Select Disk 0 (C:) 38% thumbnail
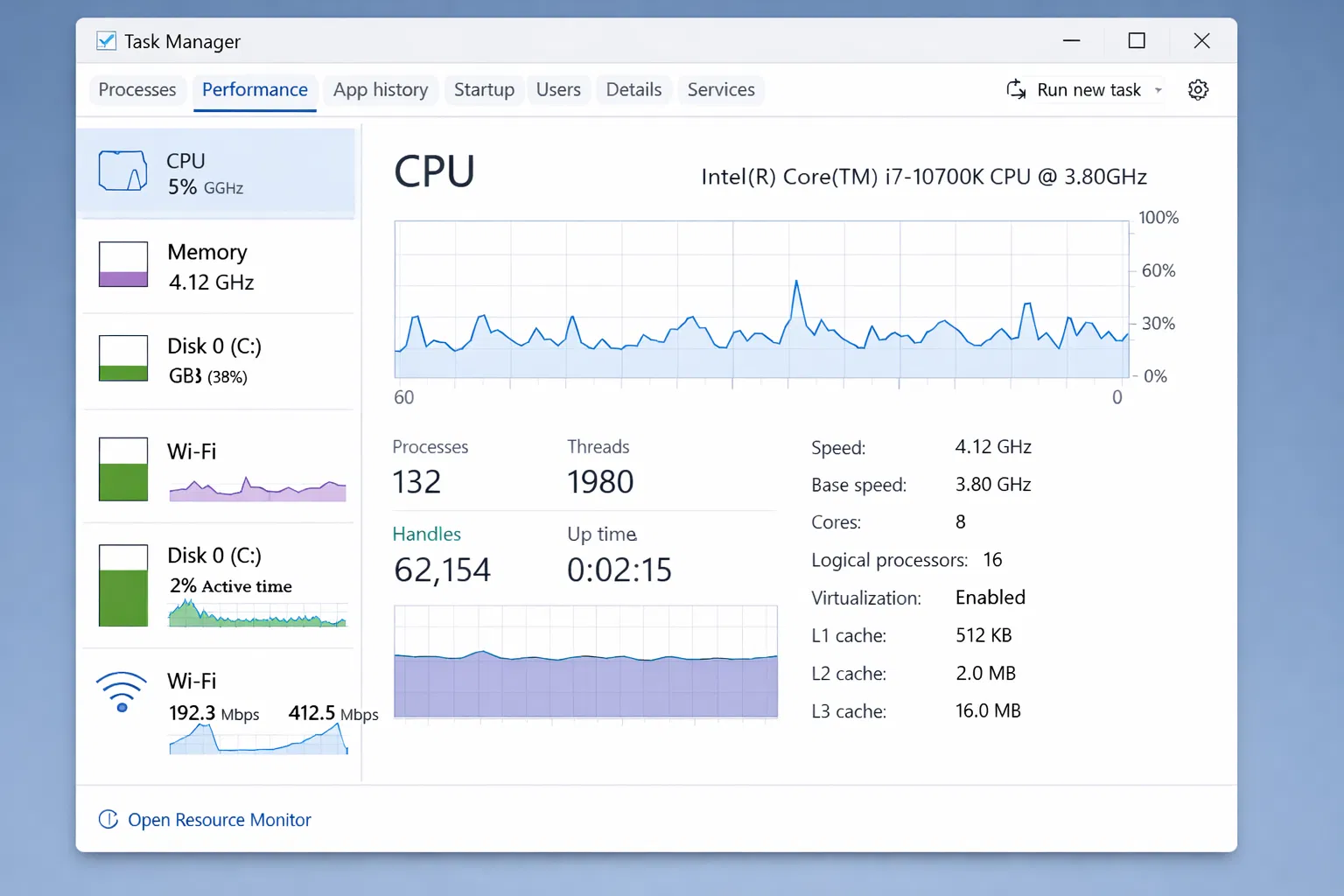 123,358
